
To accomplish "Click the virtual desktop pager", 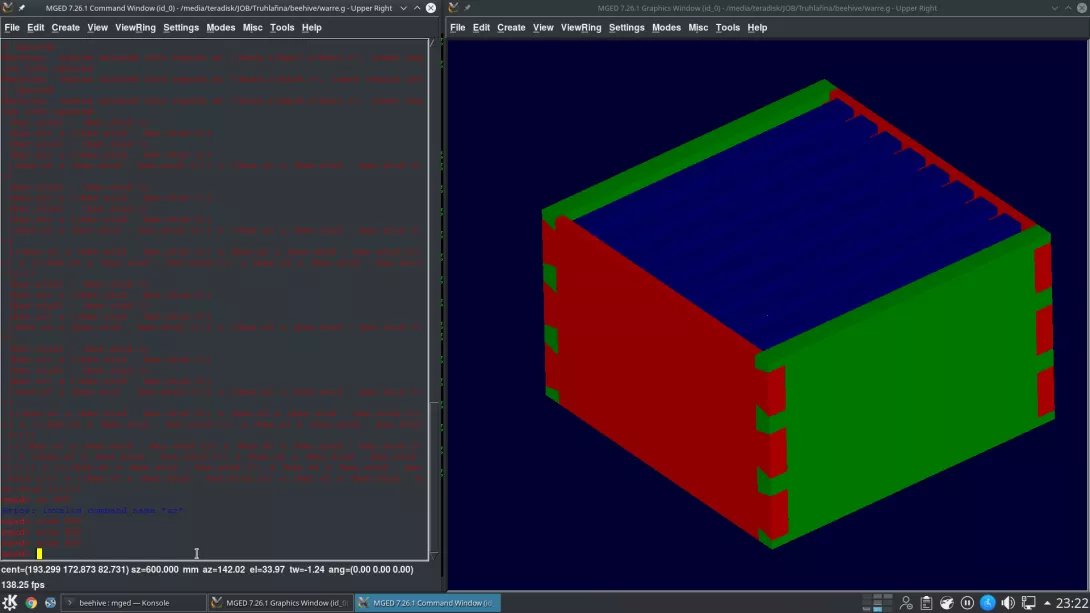I will (x=877, y=603).
